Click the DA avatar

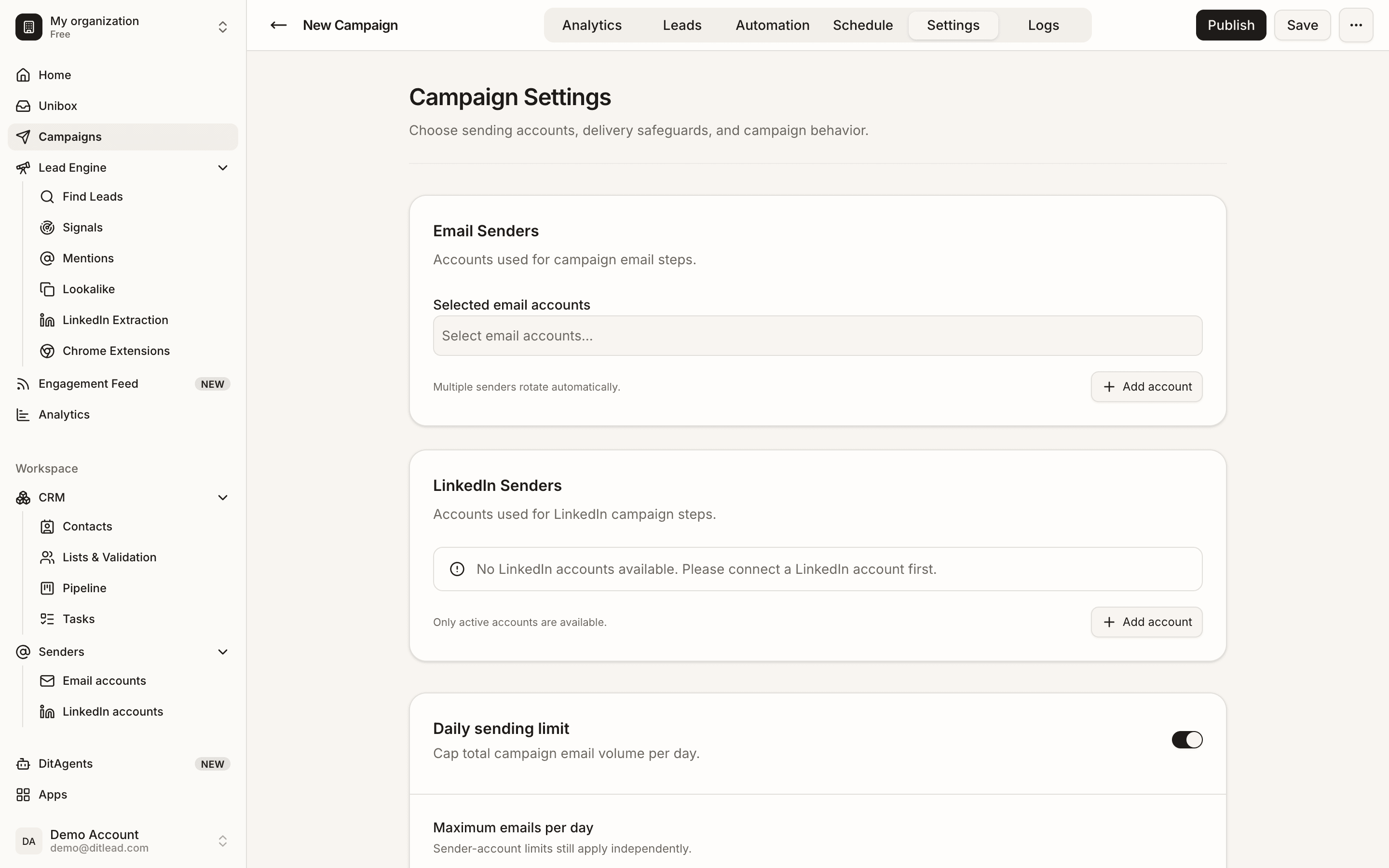pos(29,841)
